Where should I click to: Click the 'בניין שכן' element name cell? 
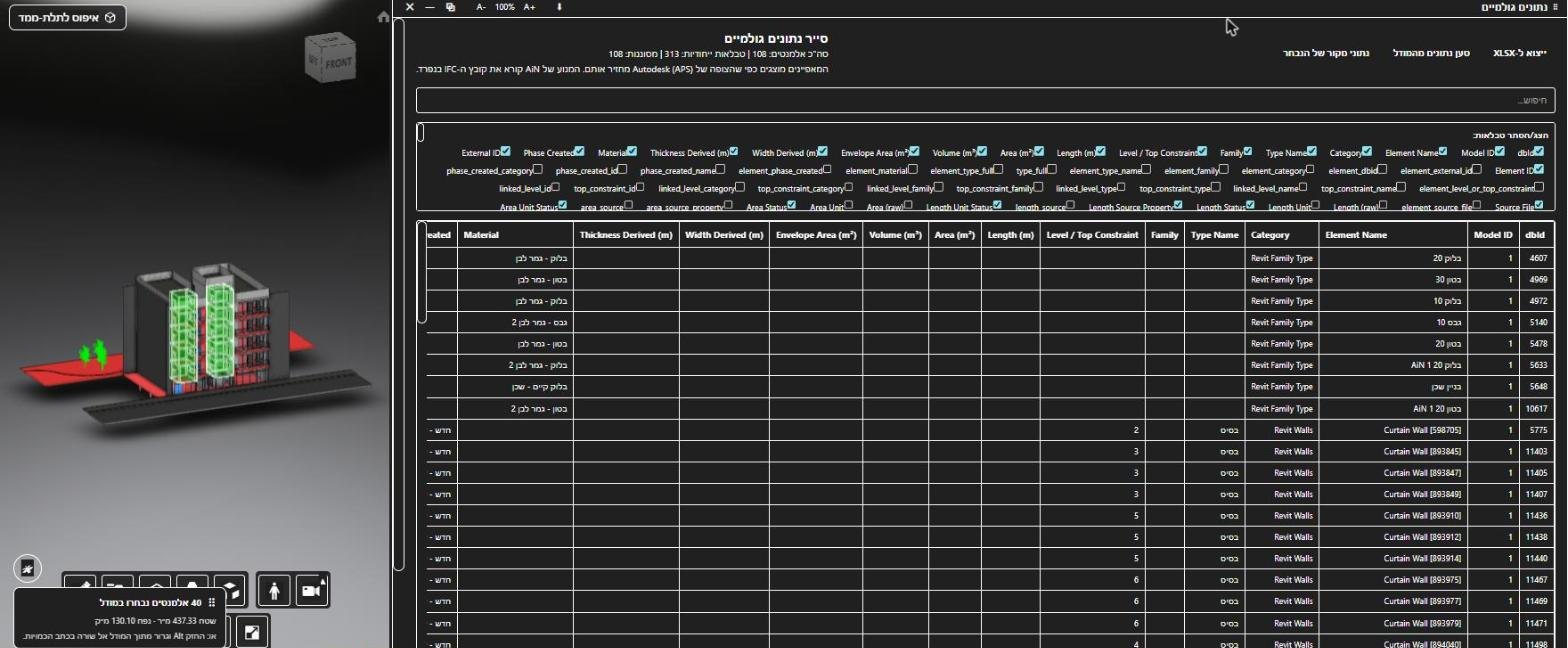1393,387
